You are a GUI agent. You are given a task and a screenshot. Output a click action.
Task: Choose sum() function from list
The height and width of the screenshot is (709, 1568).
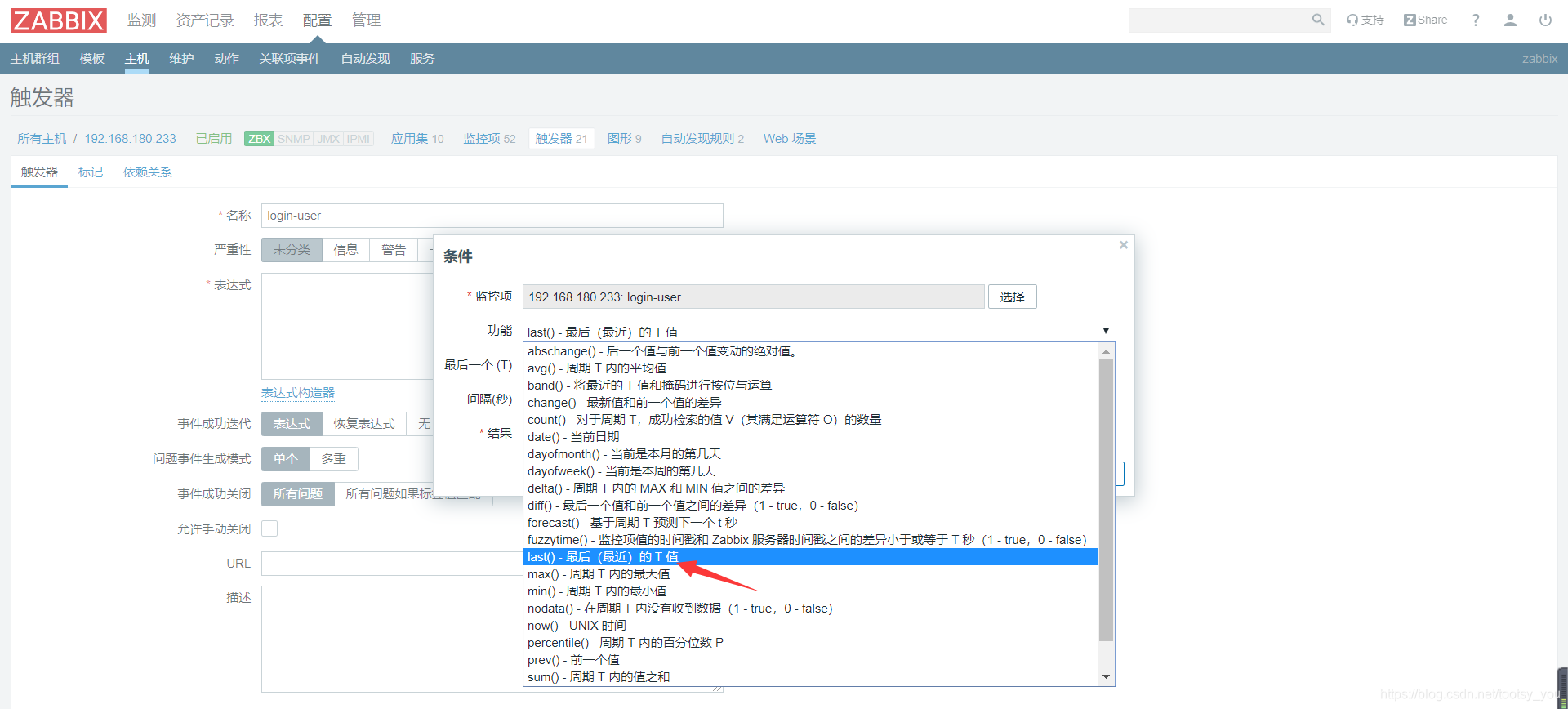[x=810, y=677]
